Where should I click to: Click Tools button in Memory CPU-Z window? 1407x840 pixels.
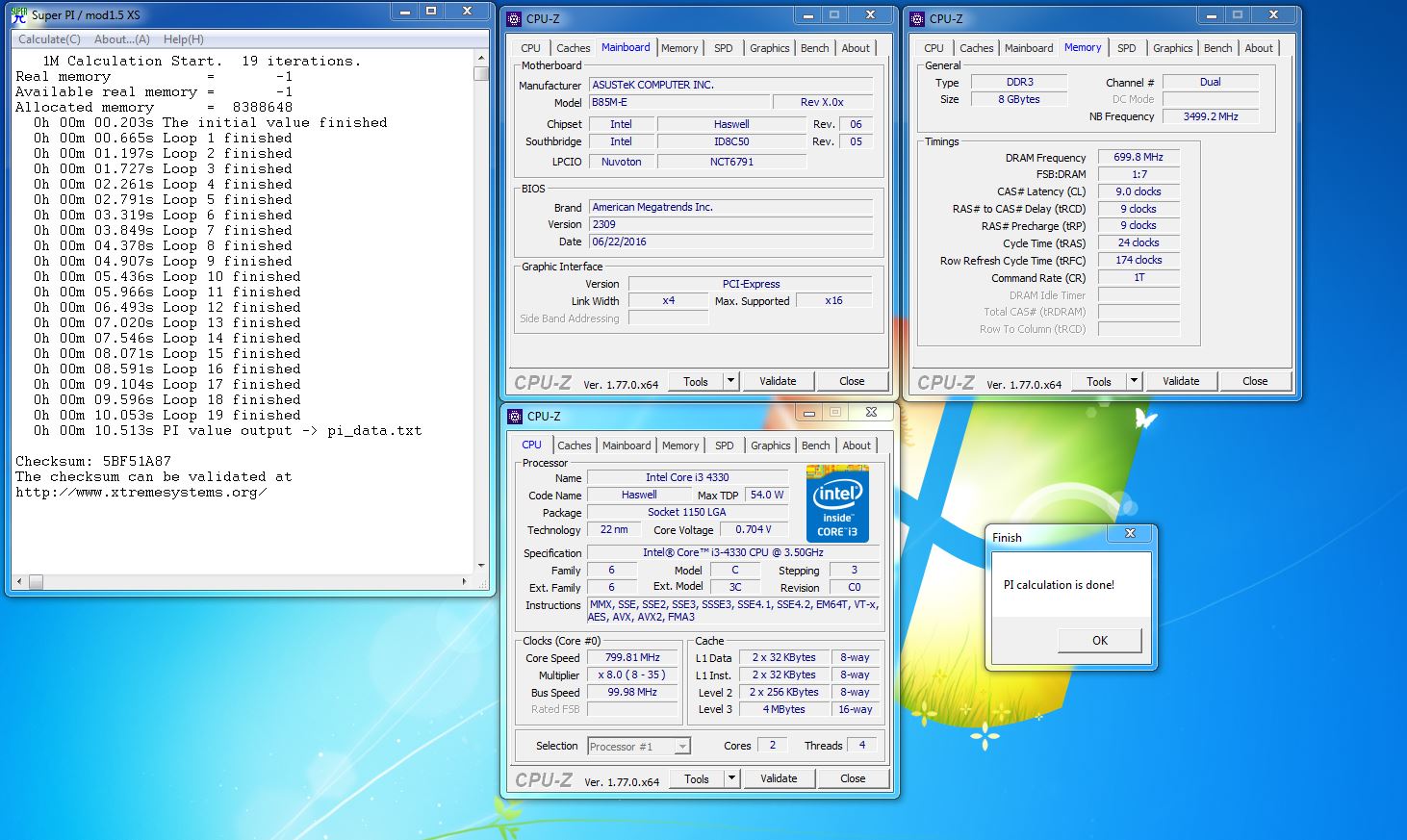[1098, 381]
